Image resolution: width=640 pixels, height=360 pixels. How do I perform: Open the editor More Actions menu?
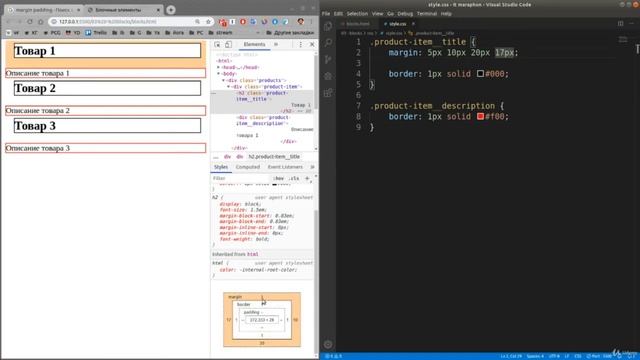pos(631,24)
